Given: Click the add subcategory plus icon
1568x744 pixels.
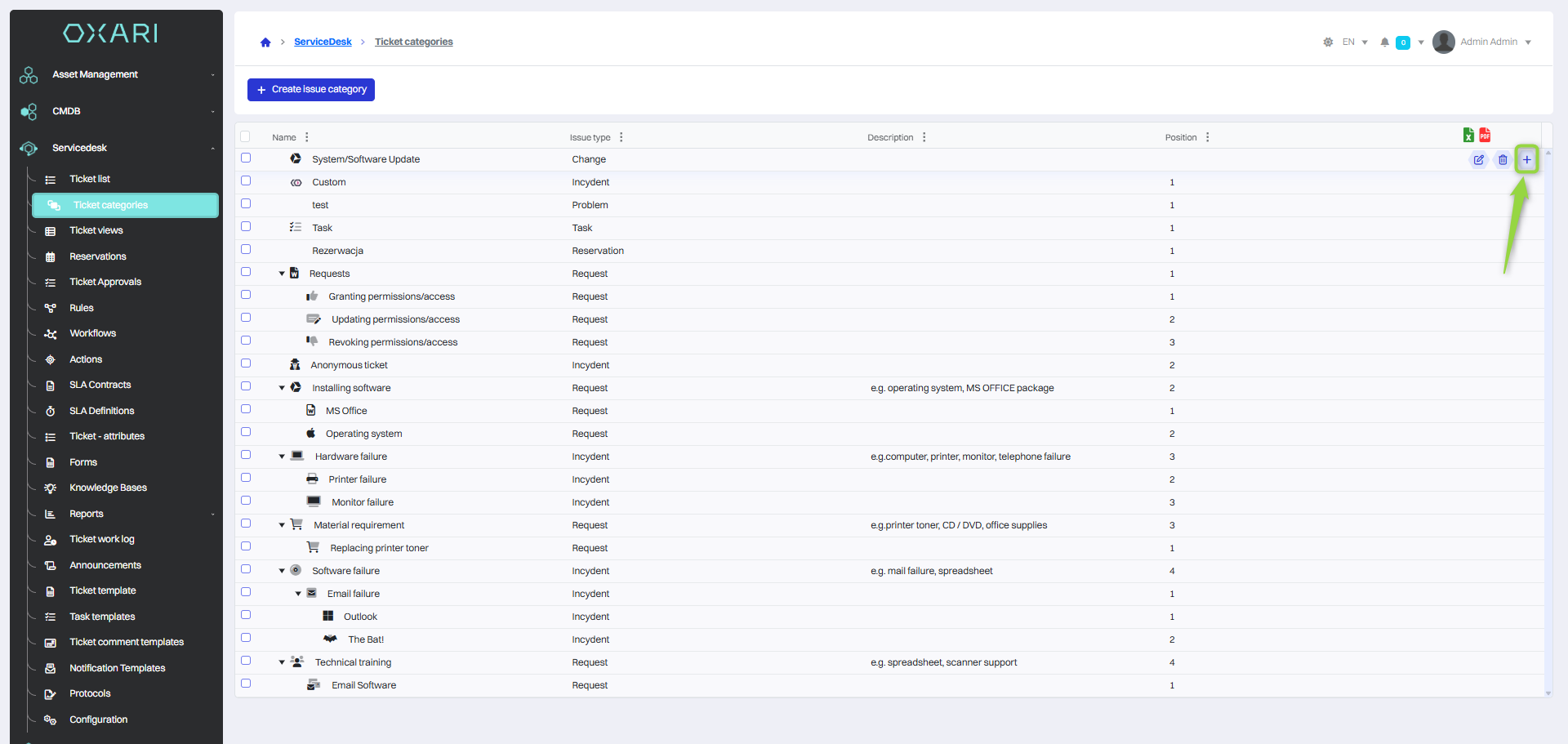Looking at the screenshot, I should click(1526, 160).
